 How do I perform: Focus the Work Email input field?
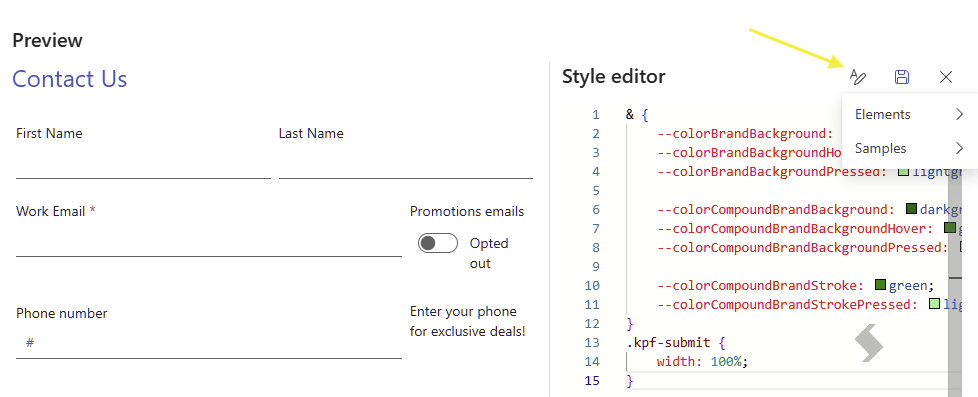209,242
